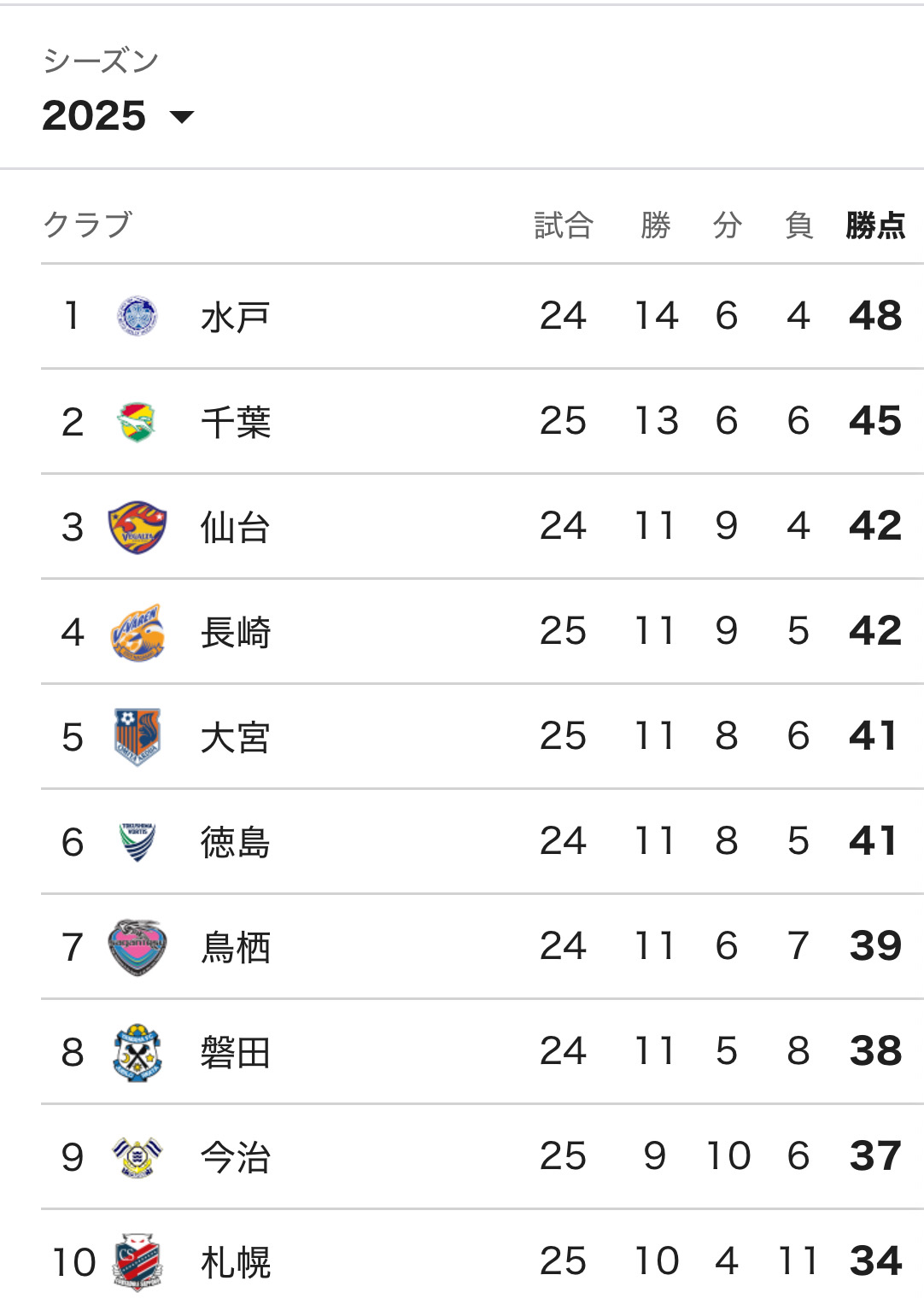Open the 千葉 club name link
Screen dimensions: 924x1310
point(236,422)
